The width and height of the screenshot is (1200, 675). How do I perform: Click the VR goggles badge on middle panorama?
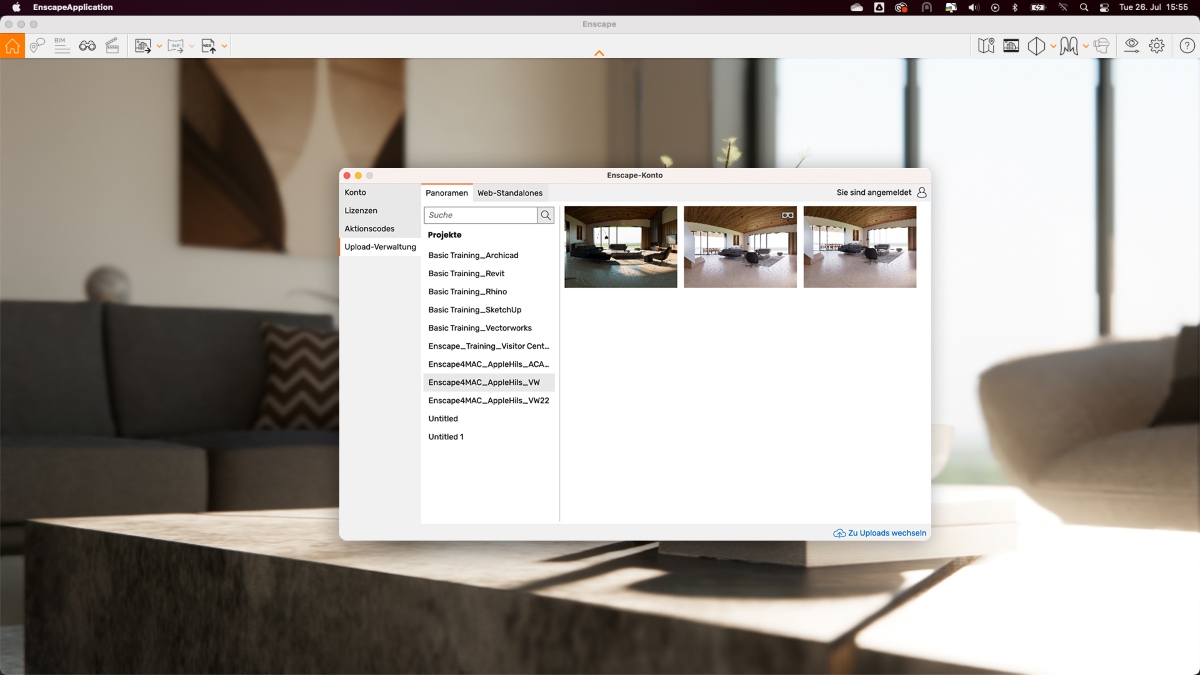(788, 215)
